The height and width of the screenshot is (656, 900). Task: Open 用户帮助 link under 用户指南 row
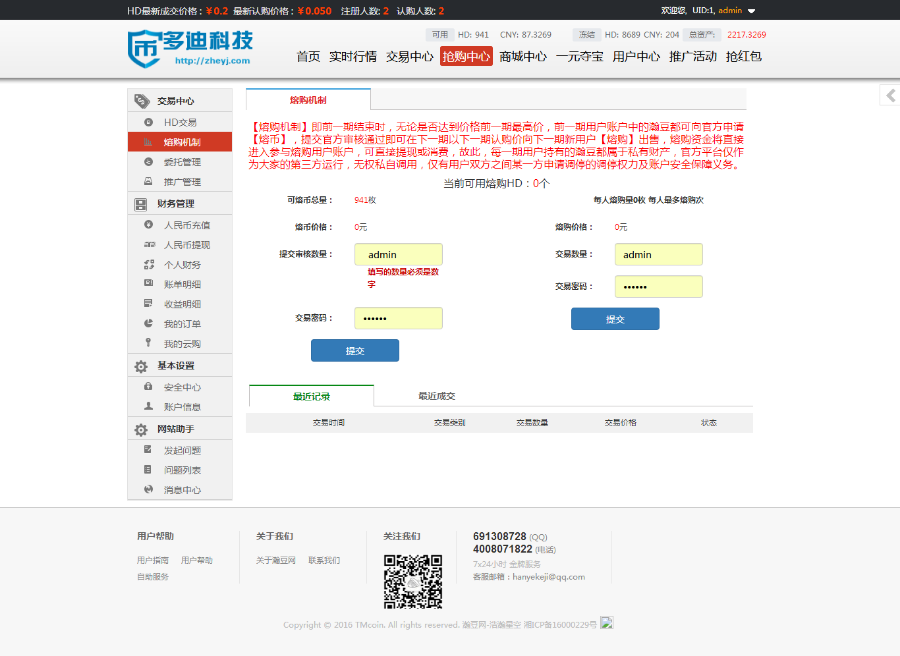pos(196,560)
